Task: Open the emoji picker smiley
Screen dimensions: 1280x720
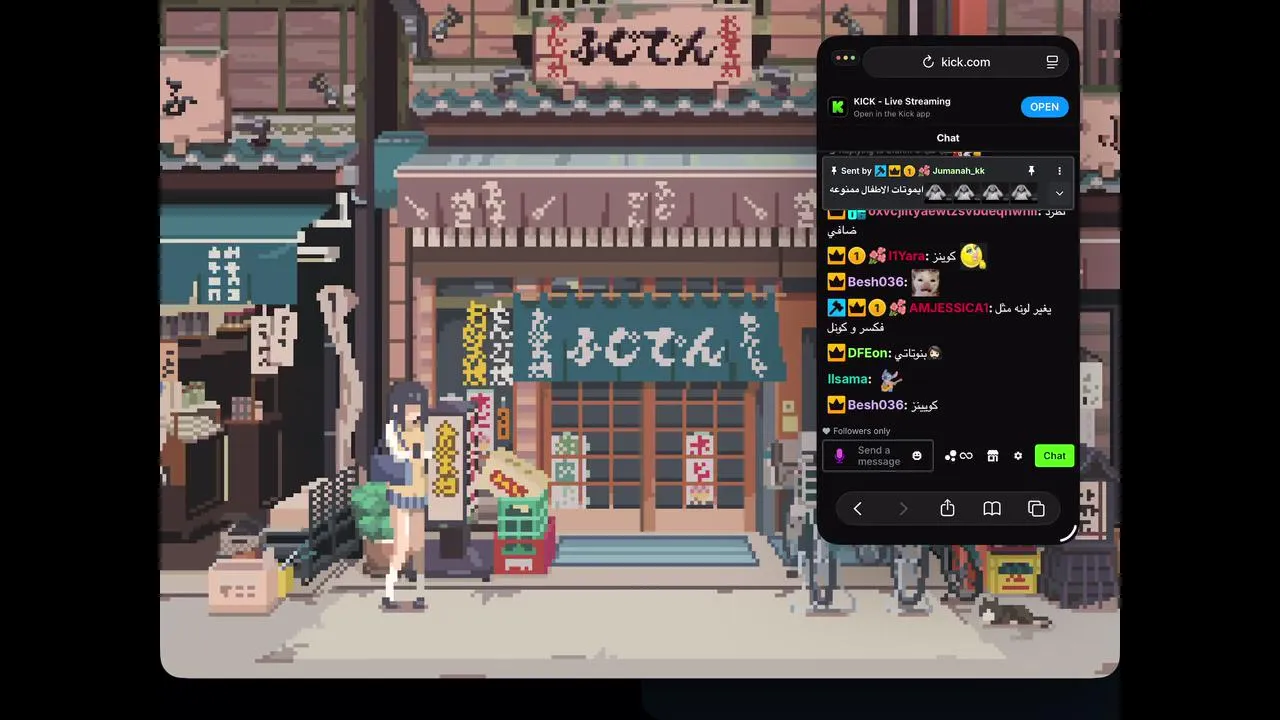Action: 917,456
